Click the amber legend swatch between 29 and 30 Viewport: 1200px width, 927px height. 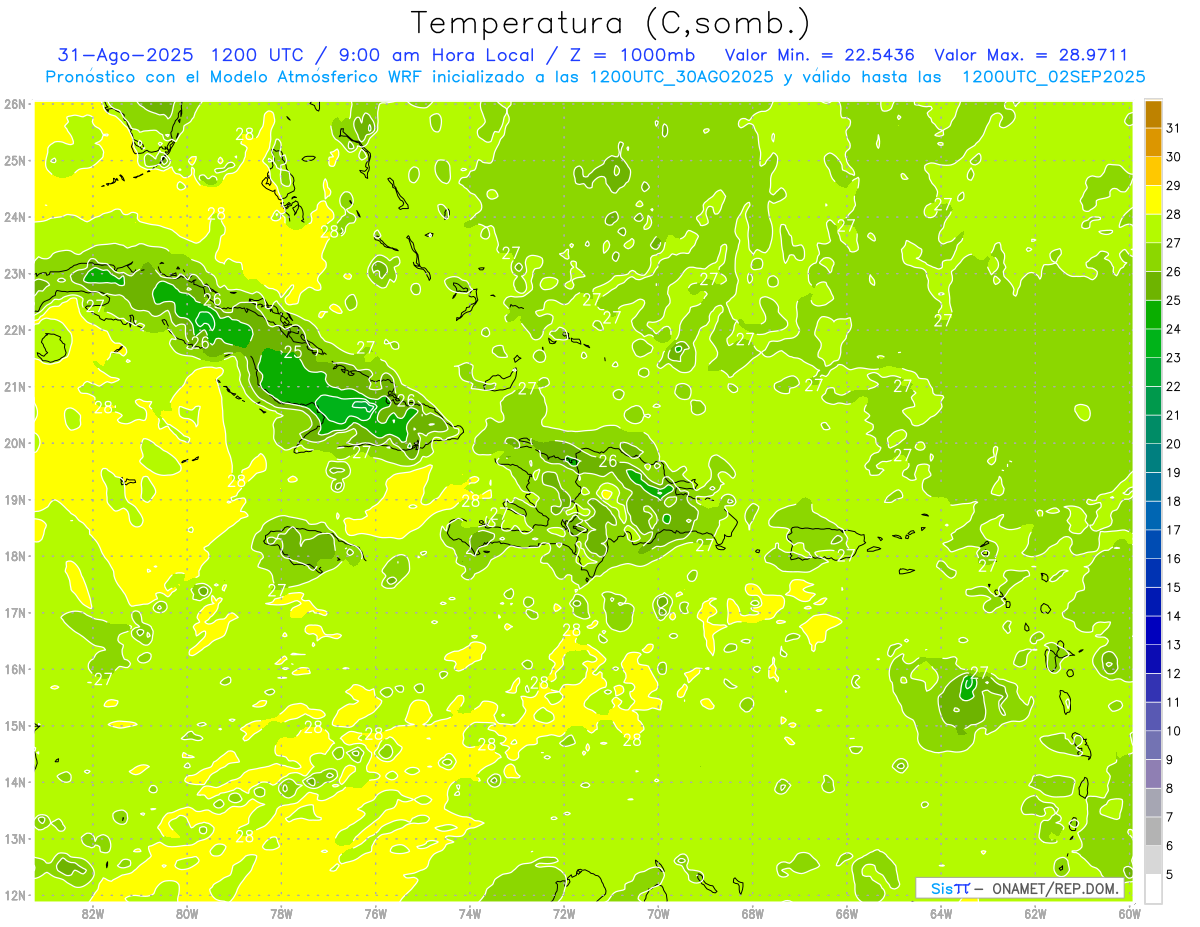1153,172
